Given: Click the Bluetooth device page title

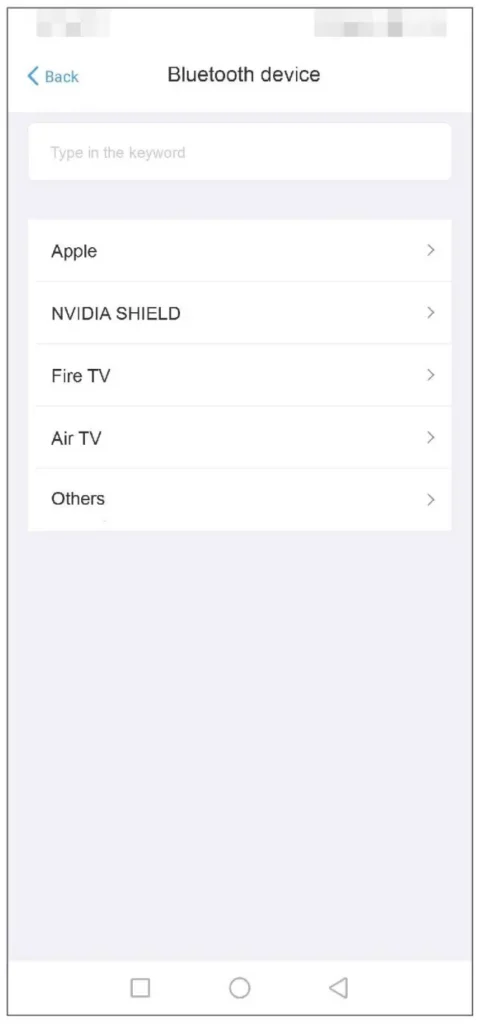Looking at the screenshot, I should [x=244, y=74].
